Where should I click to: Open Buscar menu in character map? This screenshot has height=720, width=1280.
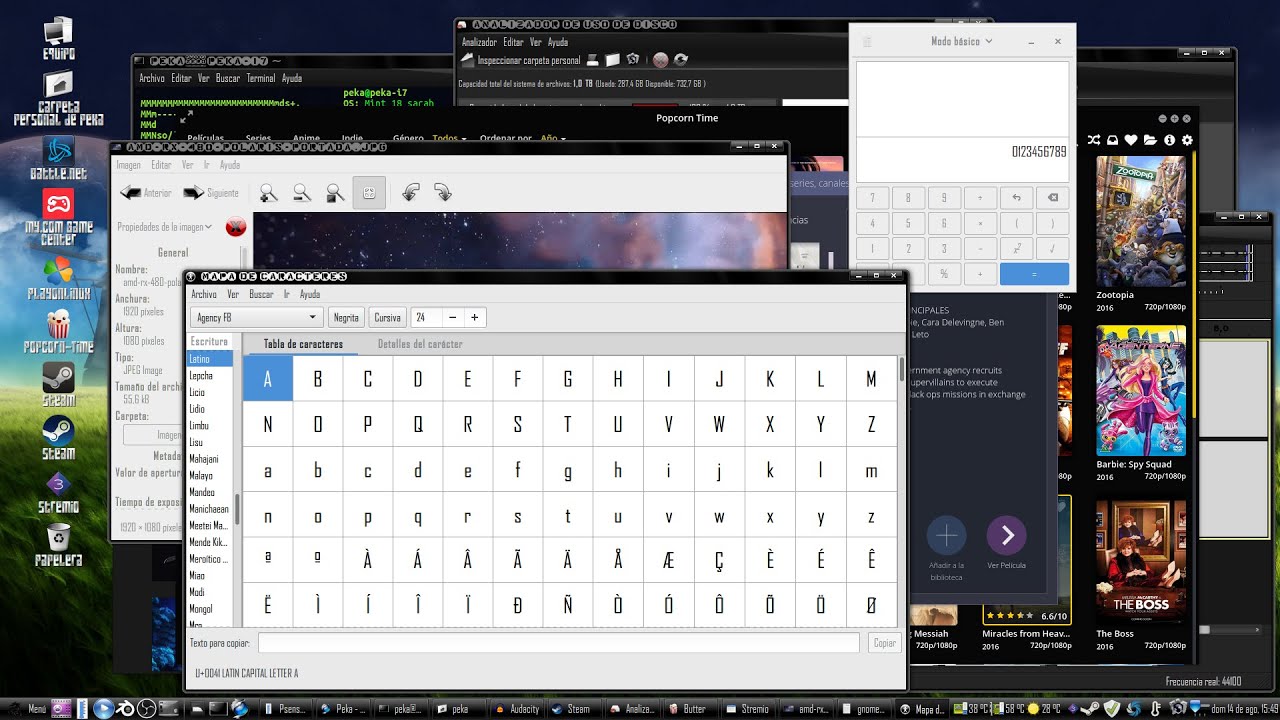[x=261, y=294]
